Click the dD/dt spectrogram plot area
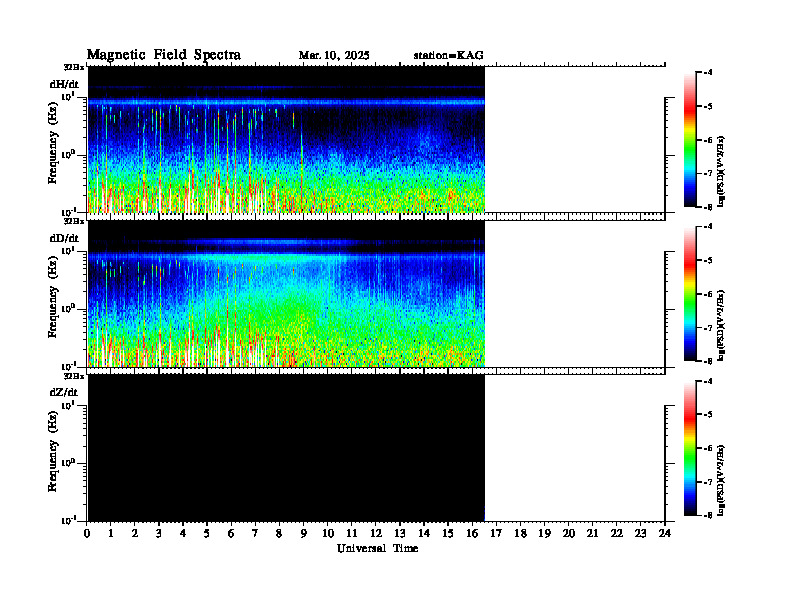This screenshot has width=792, height=612. pos(286,294)
